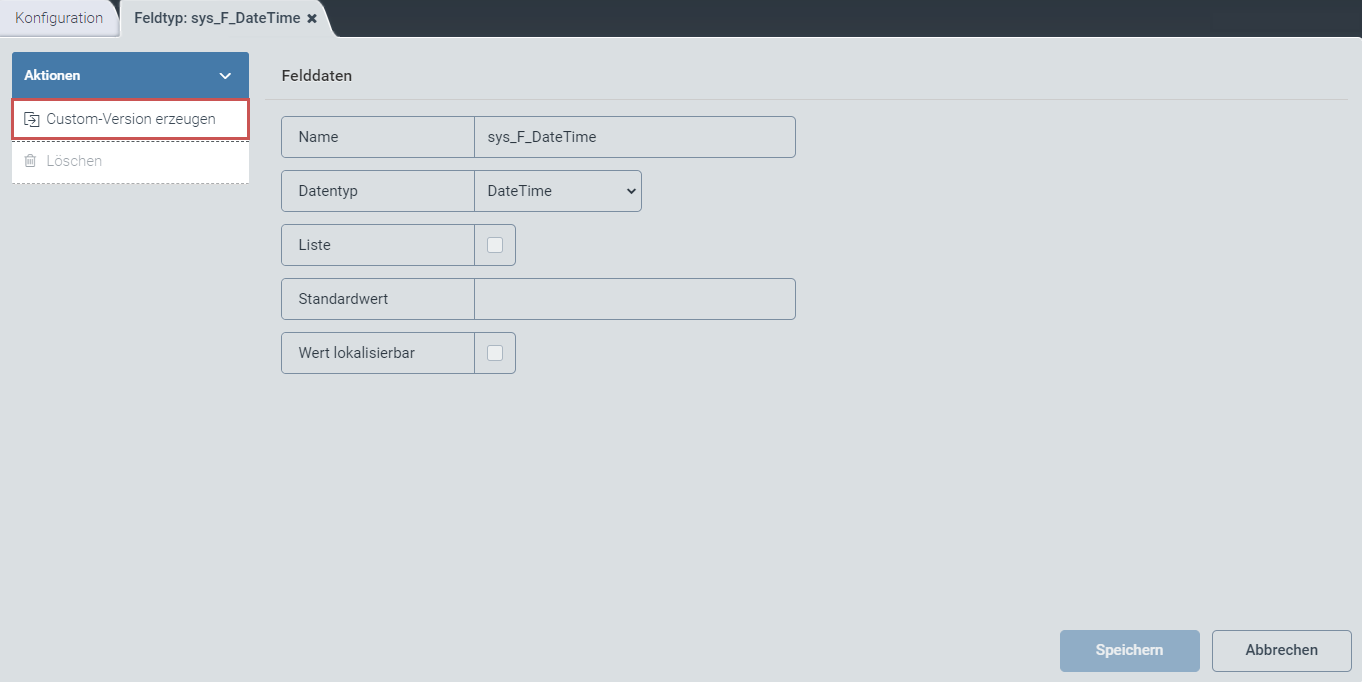Tick the Wert lokalisierbar checkbox
Viewport: 1362px width, 682px height.
(494, 353)
